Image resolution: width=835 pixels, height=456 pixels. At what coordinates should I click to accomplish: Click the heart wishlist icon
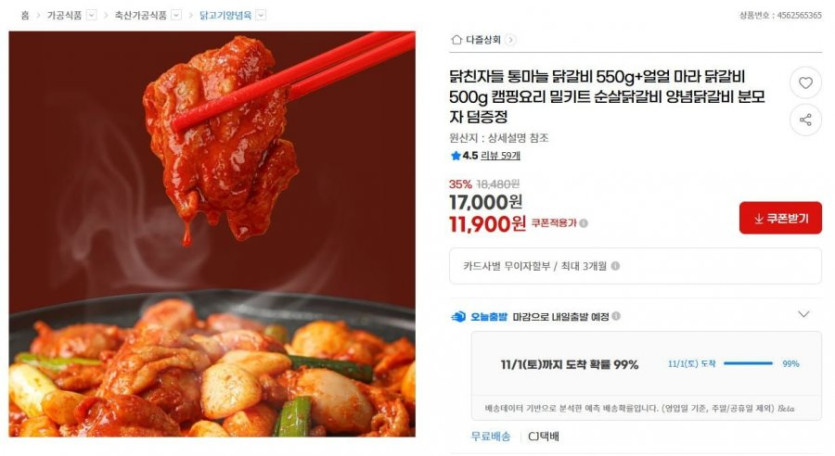click(805, 83)
